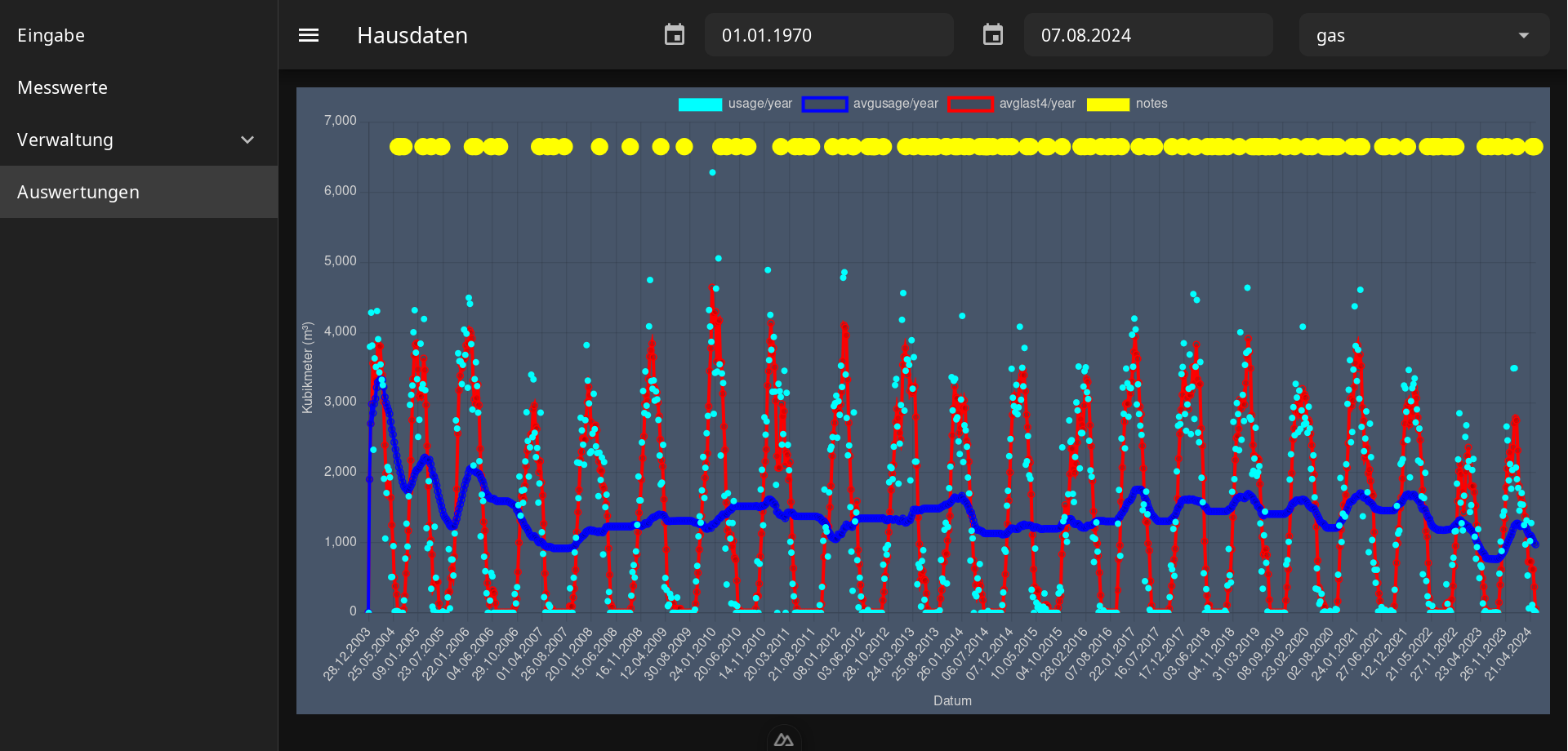
Task: Open the Messwerte sidebar item
Action: 139,87
